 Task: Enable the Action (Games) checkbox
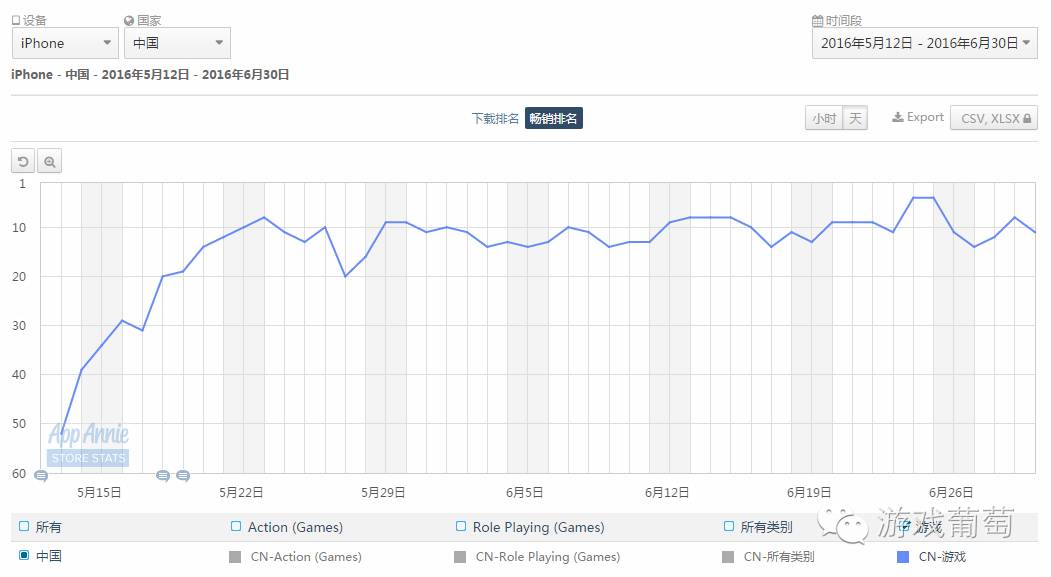(236, 526)
